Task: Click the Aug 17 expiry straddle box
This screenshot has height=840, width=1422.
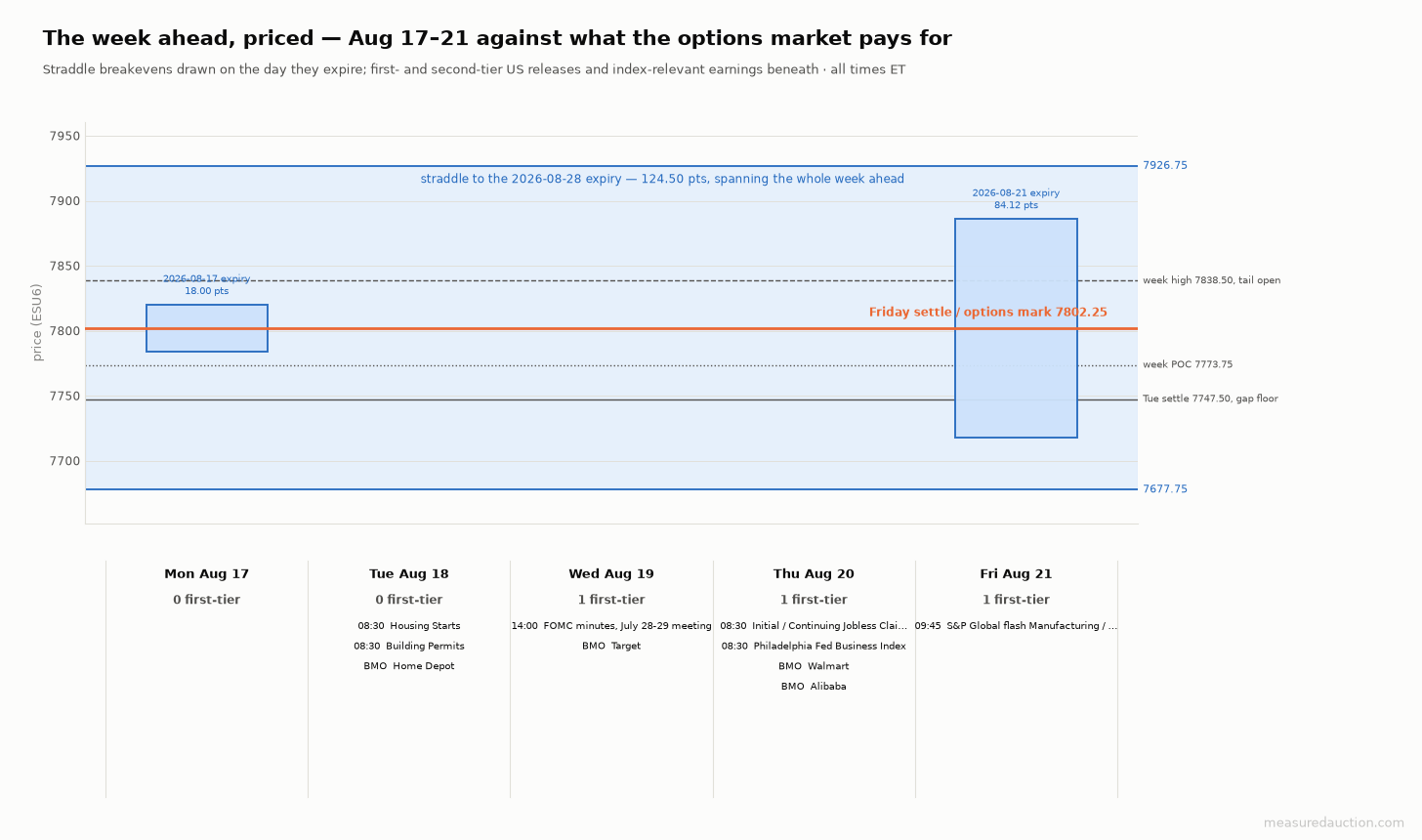Action: click(207, 328)
